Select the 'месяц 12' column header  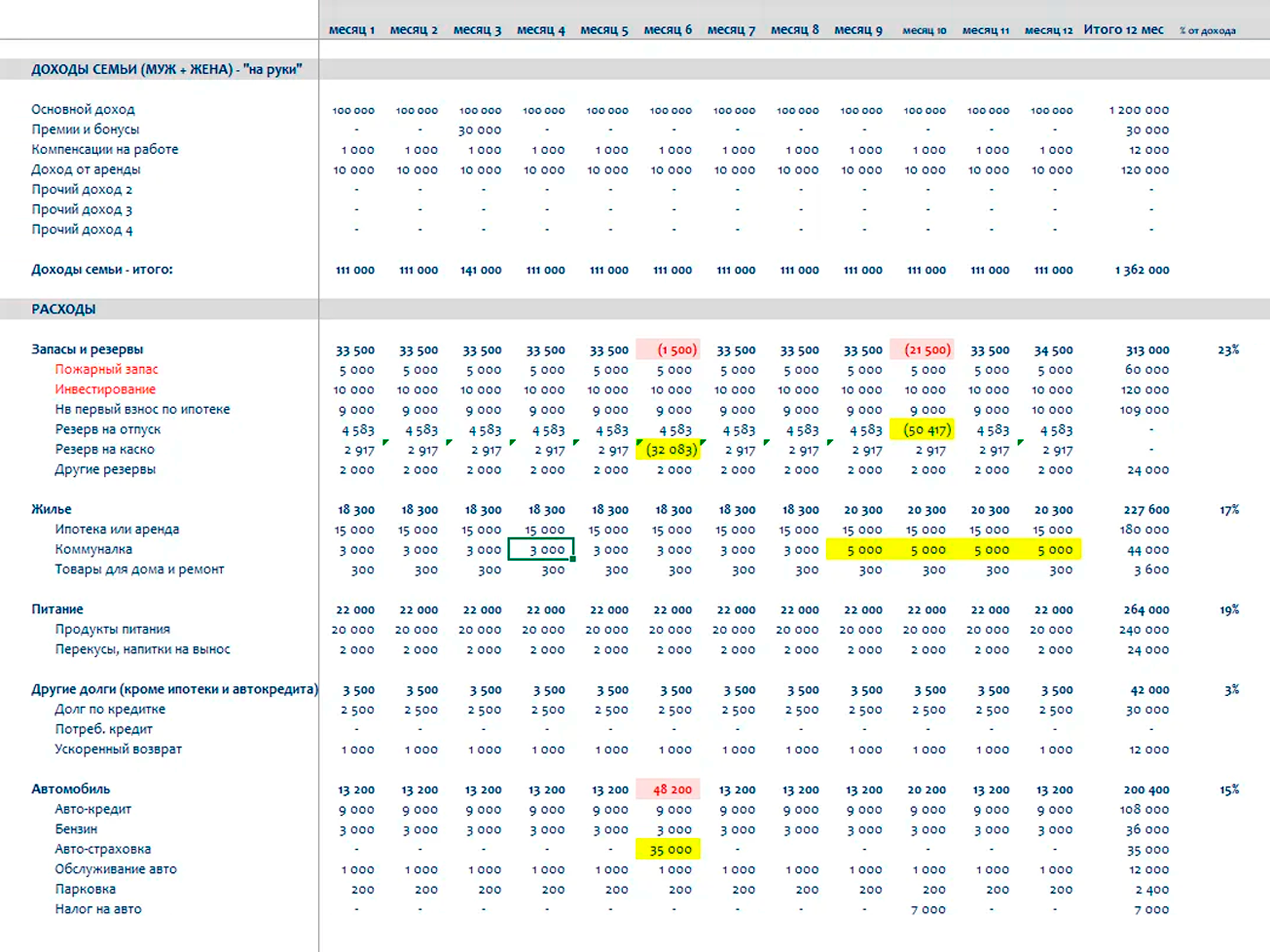(1048, 31)
